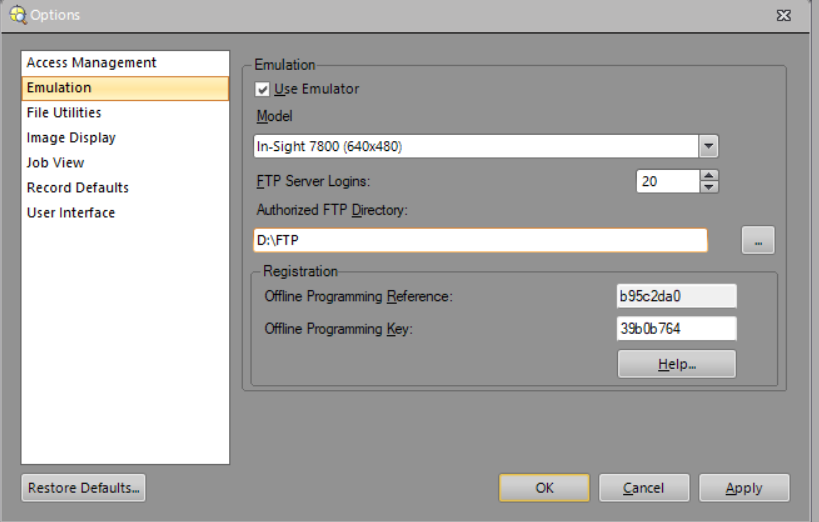Select Access Management category
This screenshot has width=819, height=522.
coord(125,63)
